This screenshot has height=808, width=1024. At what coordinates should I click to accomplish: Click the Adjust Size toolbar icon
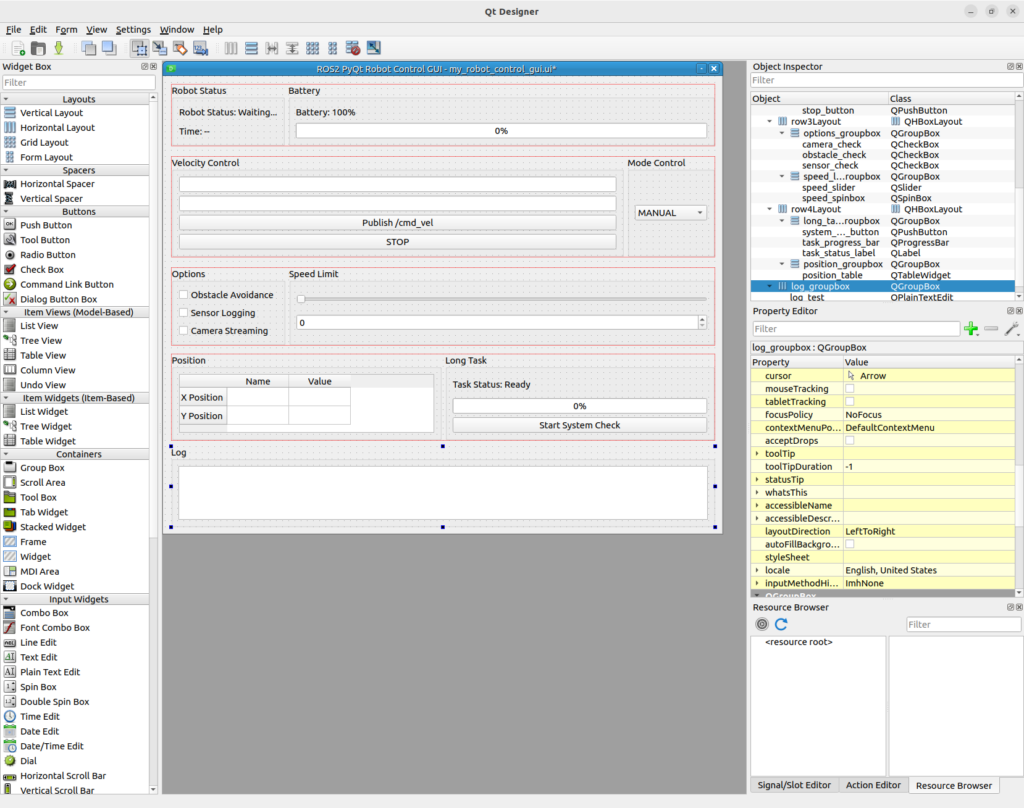pos(374,48)
